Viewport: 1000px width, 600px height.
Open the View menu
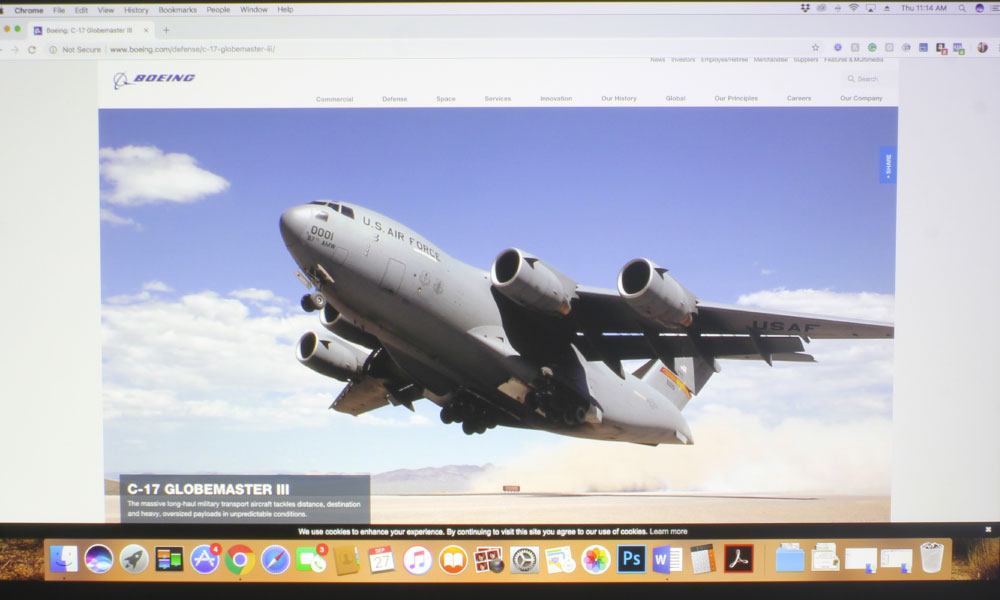[106, 10]
